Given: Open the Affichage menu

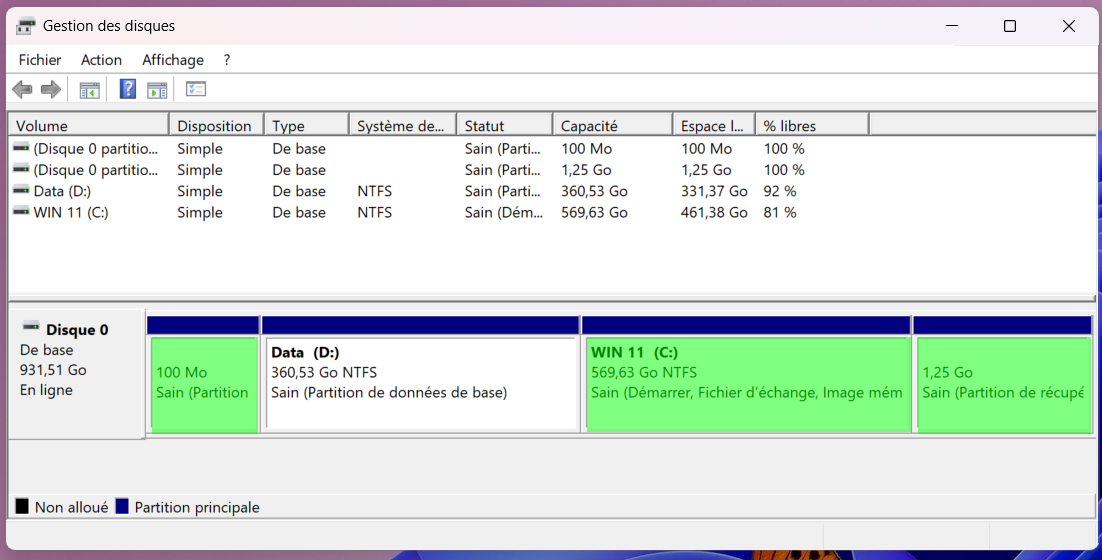Looking at the screenshot, I should 173,60.
